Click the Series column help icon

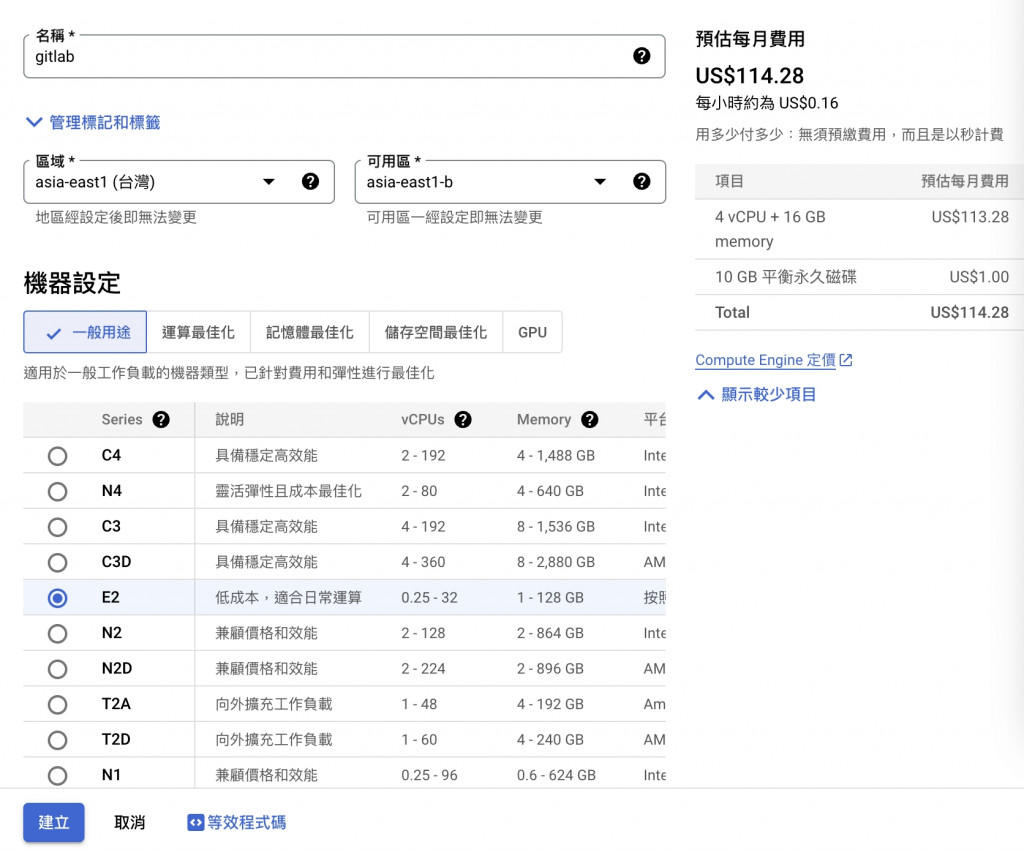(x=161, y=420)
